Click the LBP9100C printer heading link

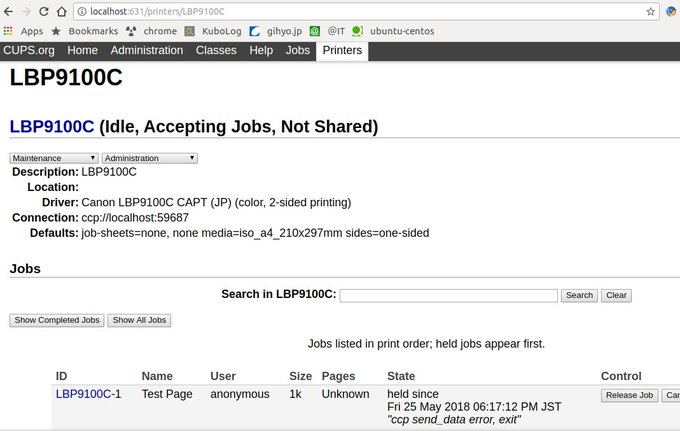(x=52, y=127)
